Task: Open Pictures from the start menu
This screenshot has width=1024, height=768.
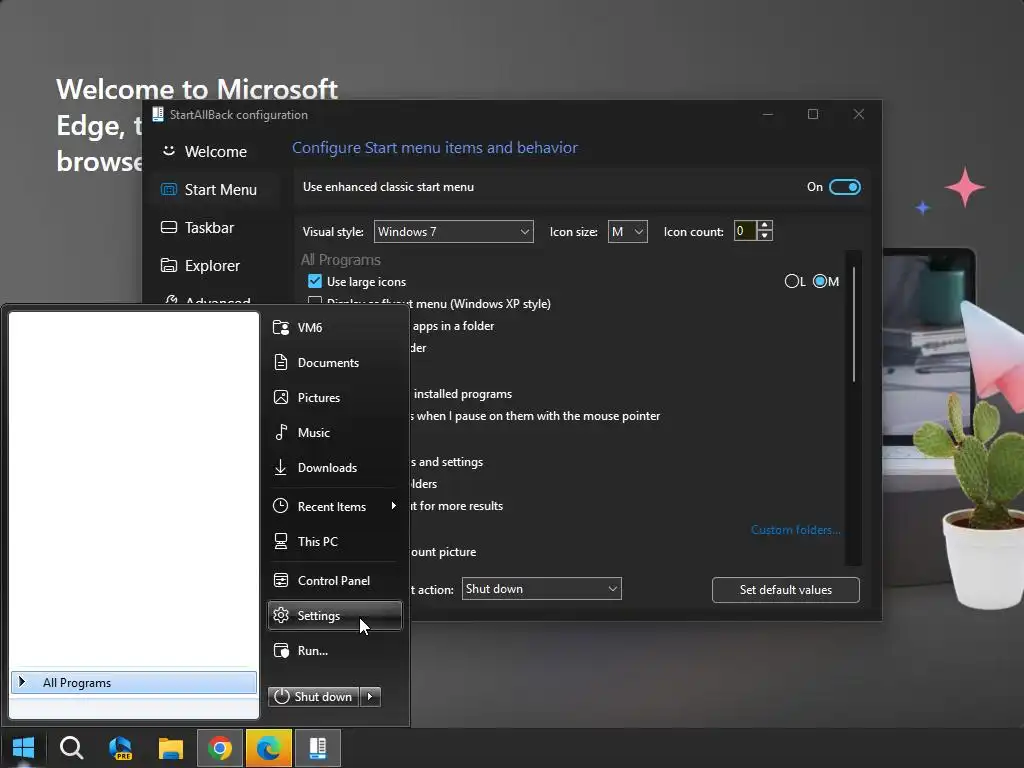Action: [334, 398]
